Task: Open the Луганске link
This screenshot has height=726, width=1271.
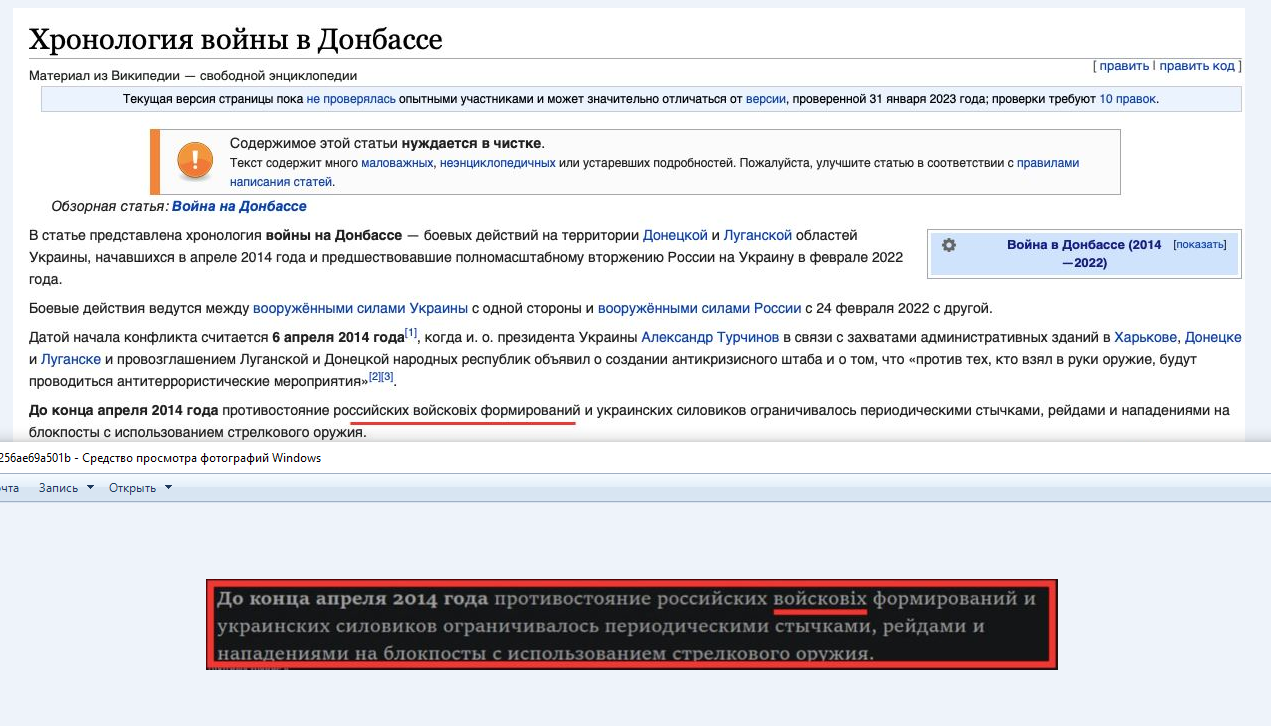Action: (x=71, y=359)
